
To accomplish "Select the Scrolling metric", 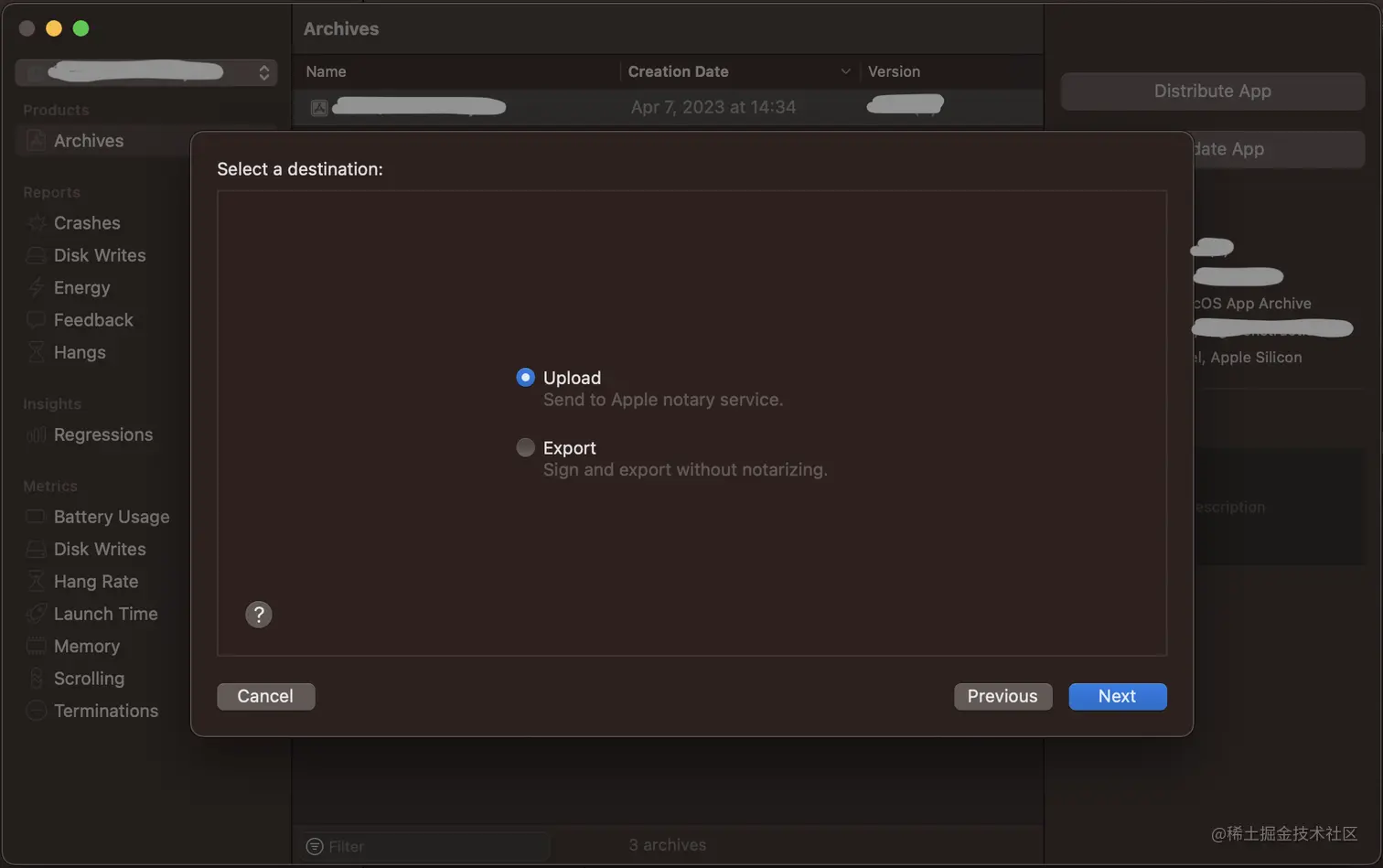I will pos(89,678).
